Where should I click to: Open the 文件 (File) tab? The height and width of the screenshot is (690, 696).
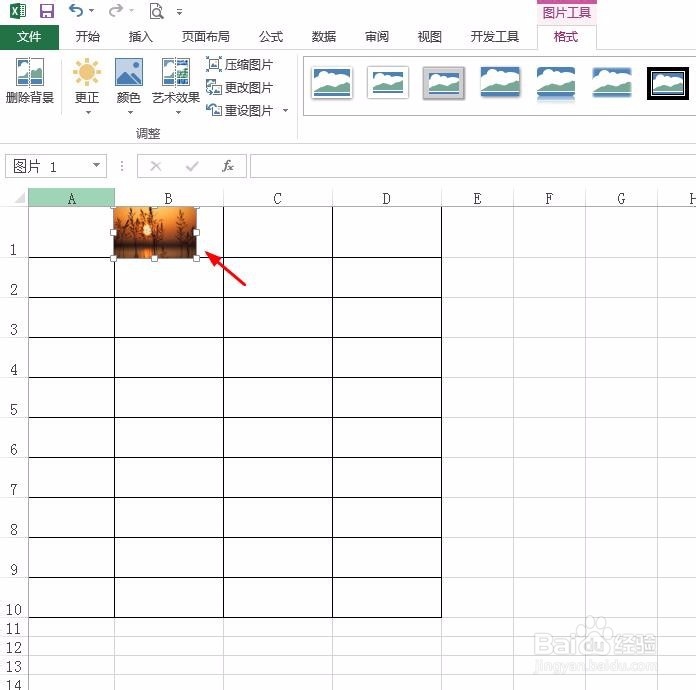(x=29, y=37)
